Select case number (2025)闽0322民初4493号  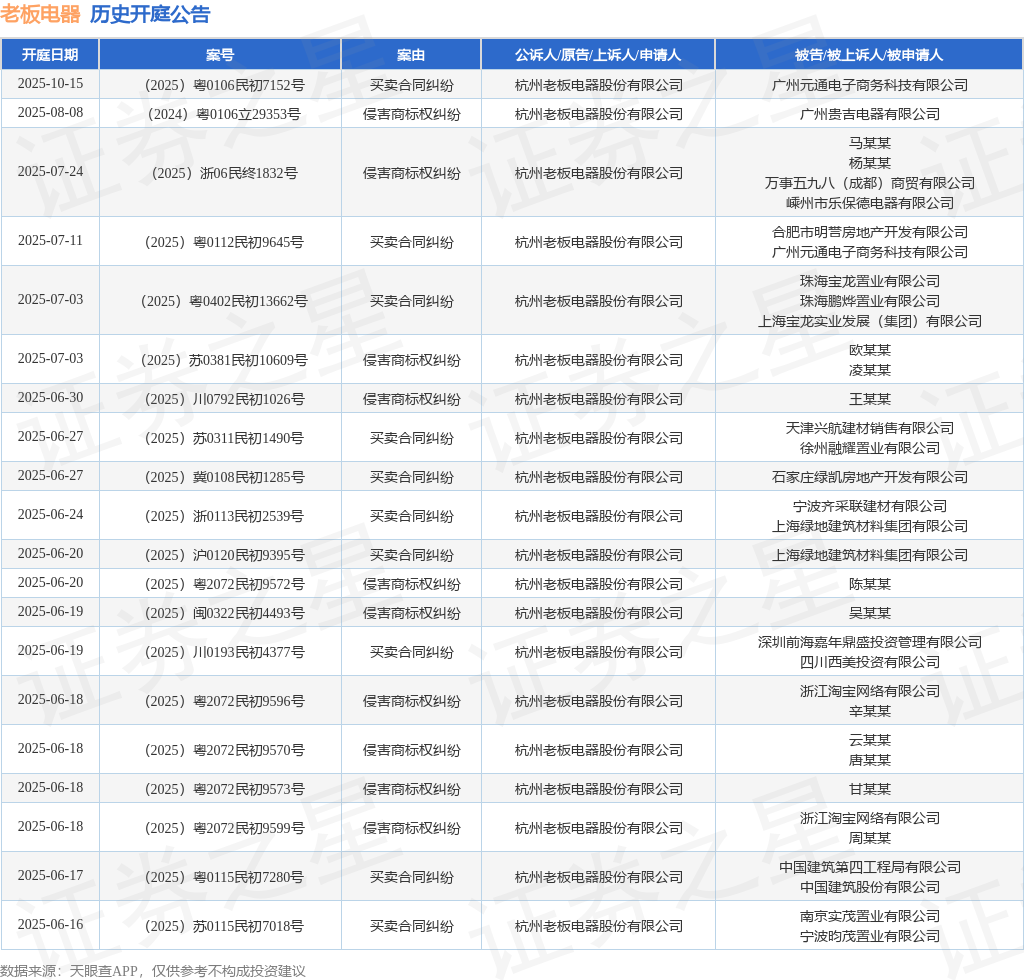224,613
